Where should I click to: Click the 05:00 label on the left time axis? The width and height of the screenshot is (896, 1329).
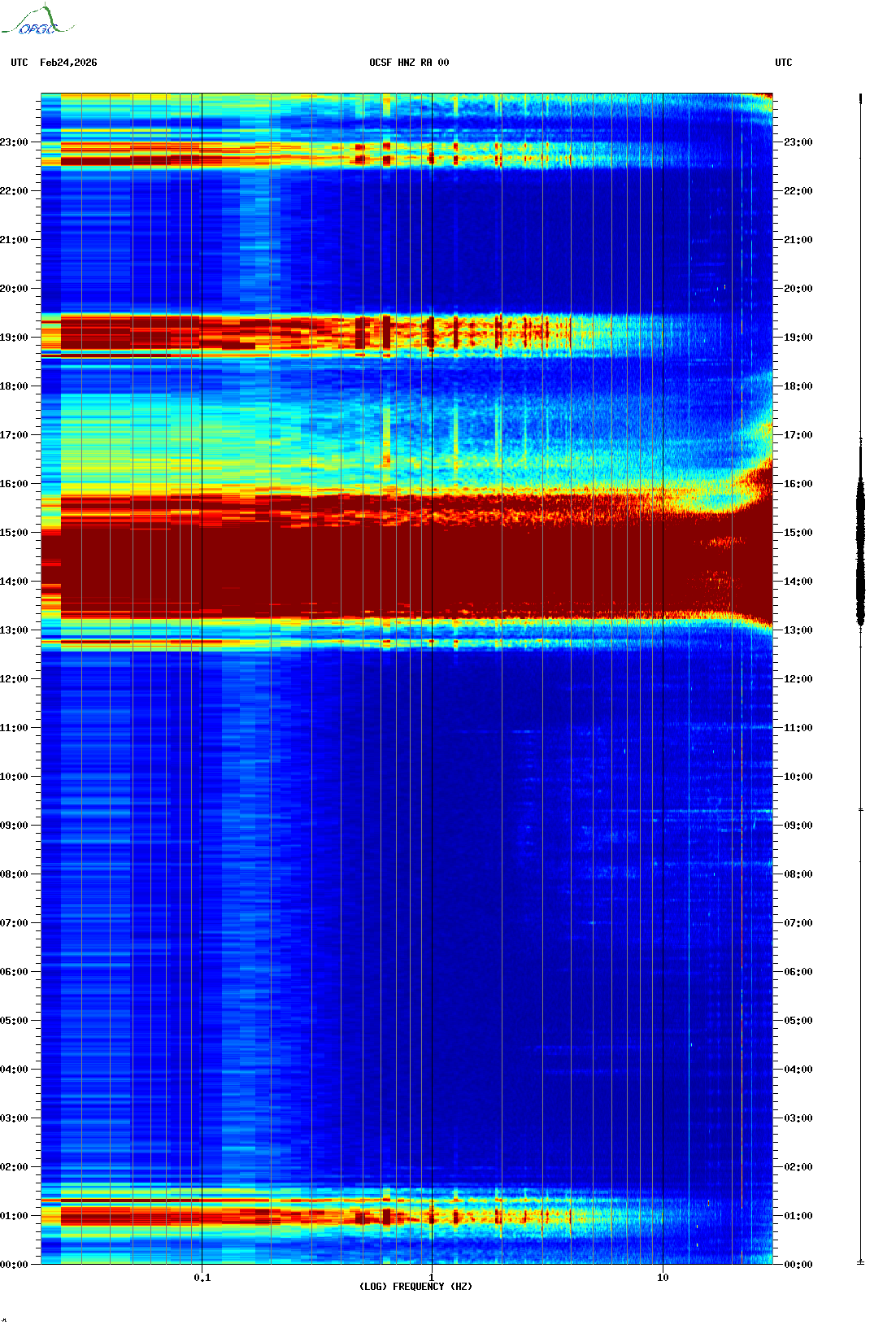coord(14,1021)
